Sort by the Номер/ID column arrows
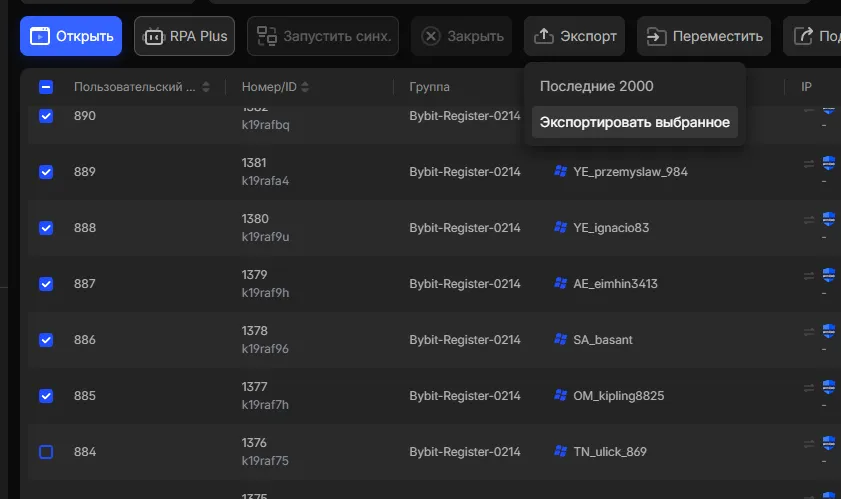The height and width of the screenshot is (499, 841). coord(306,87)
